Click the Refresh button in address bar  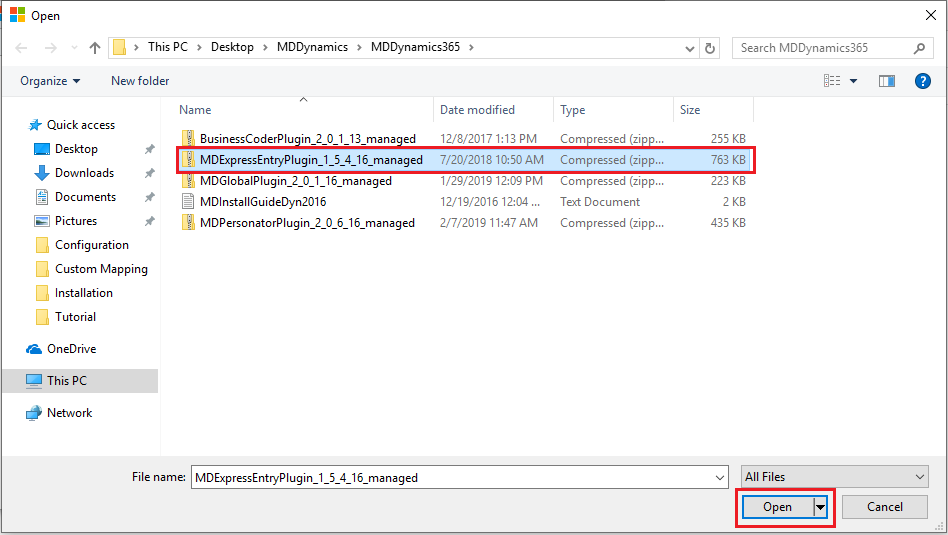pyautogui.click(x=710, y=48)
